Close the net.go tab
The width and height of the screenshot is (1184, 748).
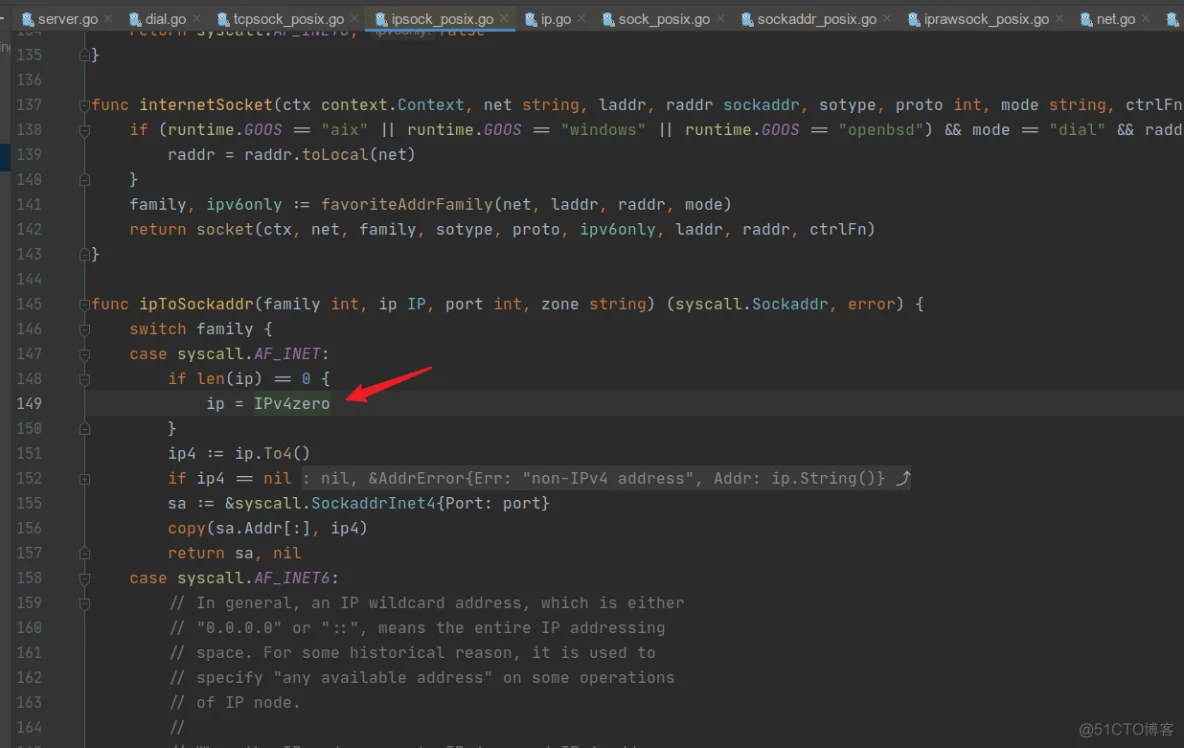[x=1145, y=19]
